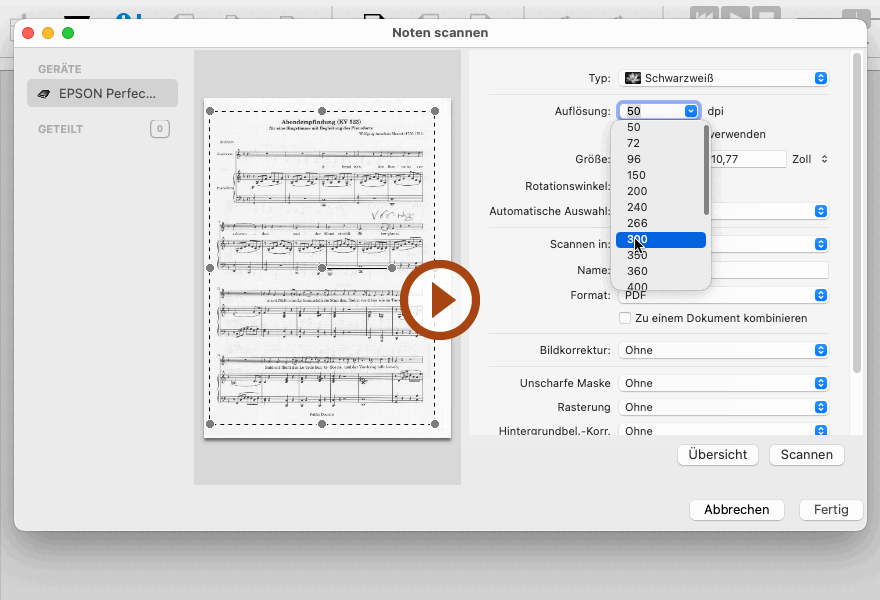Open the Unscharfe Maske dropdown

click(x=724, y=383)
